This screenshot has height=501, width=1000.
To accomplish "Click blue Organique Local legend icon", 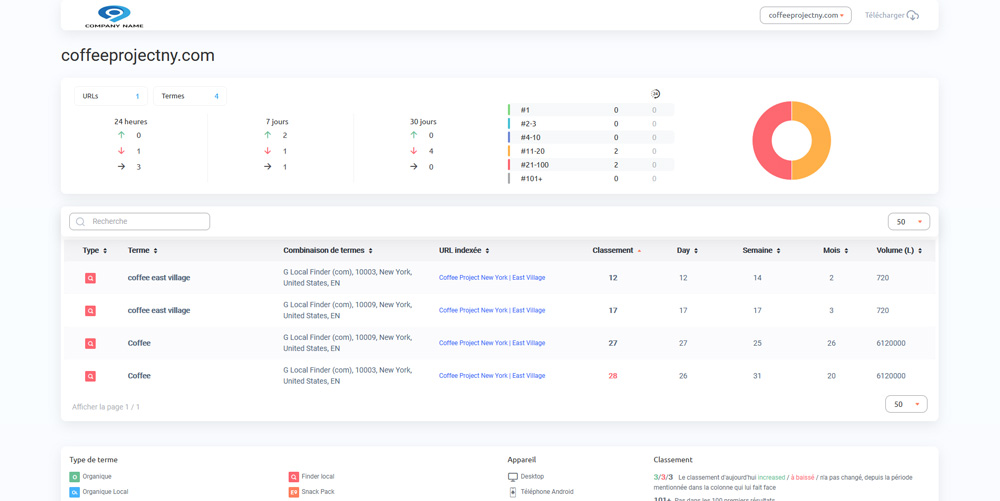I will (75, 492).
